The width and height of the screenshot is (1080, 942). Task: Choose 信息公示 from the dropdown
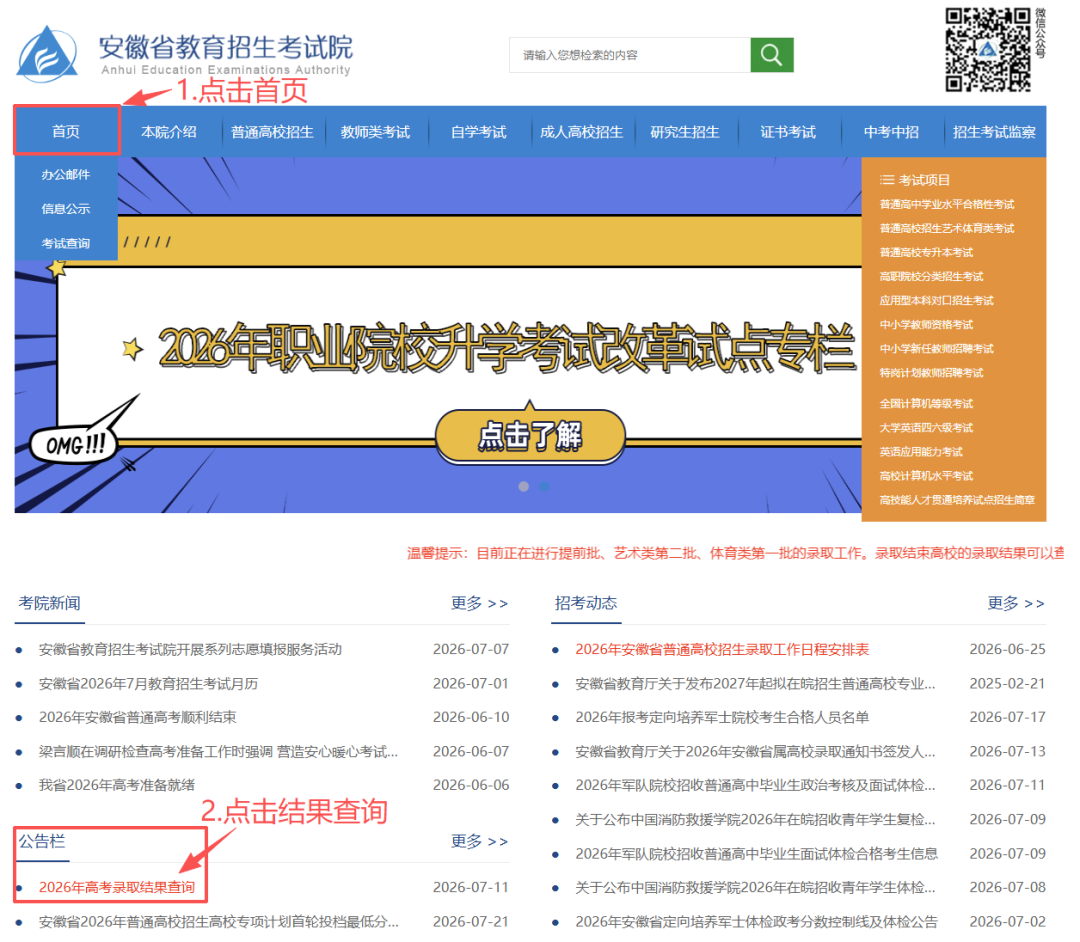(65, 209)
